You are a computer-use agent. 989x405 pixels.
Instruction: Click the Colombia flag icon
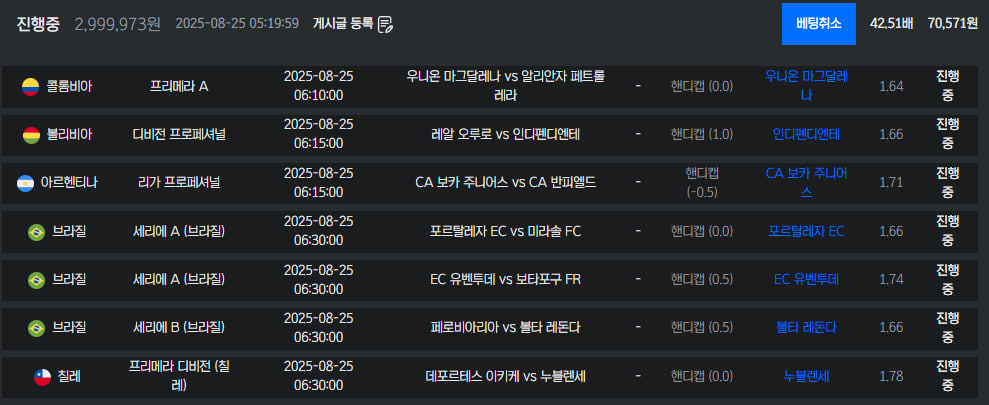(x=30, y=86)
